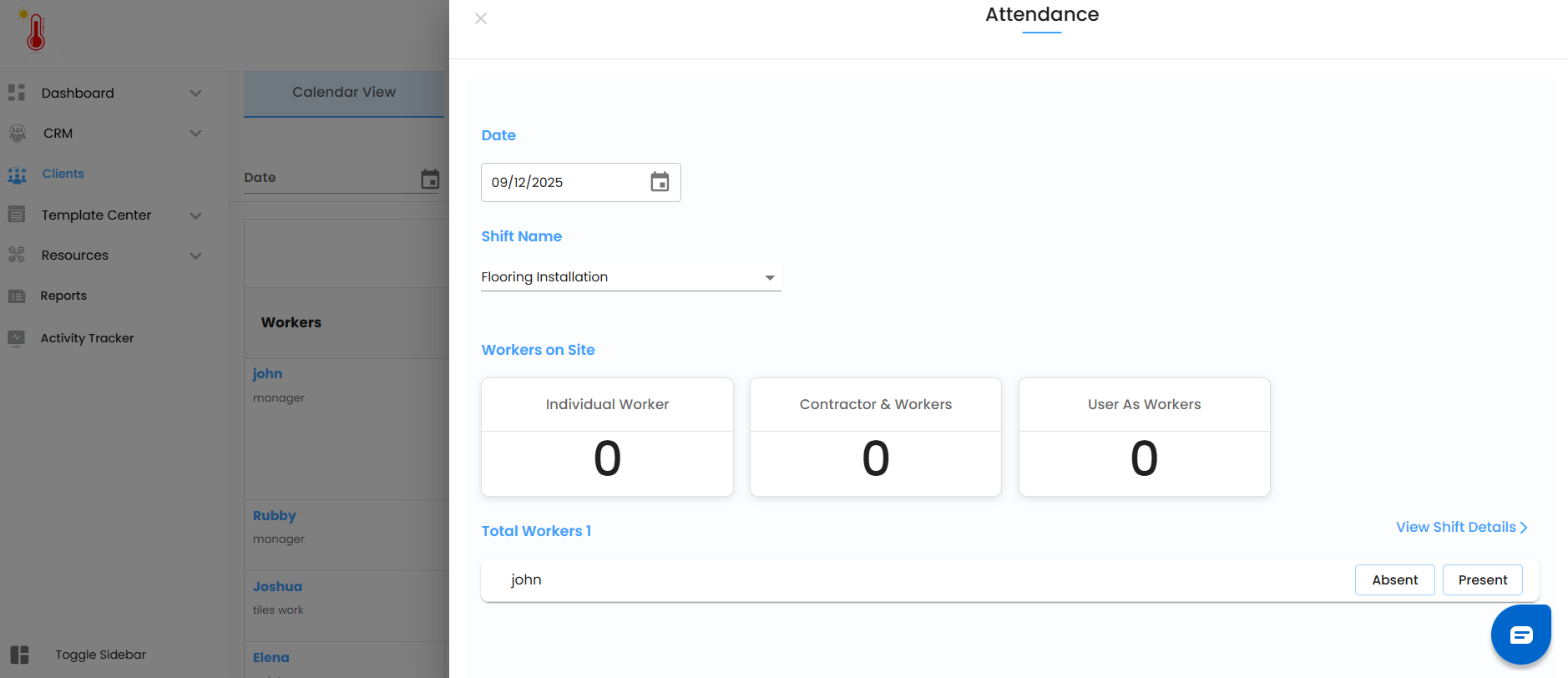Screen dimensions: 1568x678
Task: Expand Template Center section
Action: click(195, 215)
